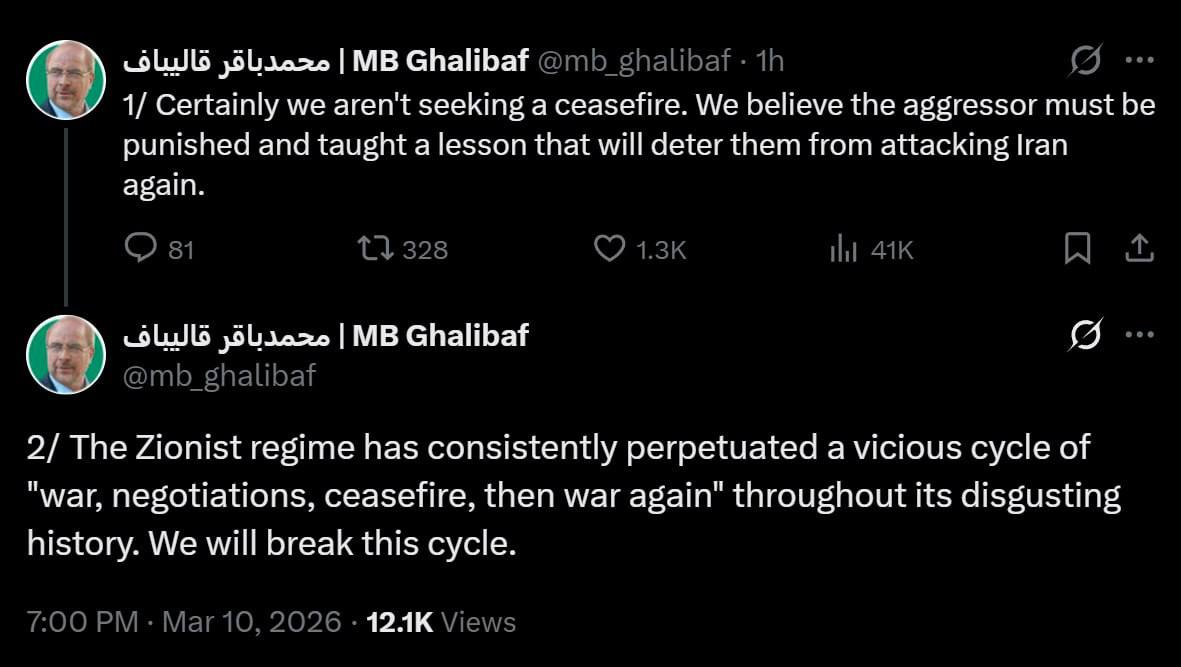This screenshot has width=1181, height=667.
Task: Click the reply icon on first tweet
Action: pyautogui.click(x=139, y=248)
